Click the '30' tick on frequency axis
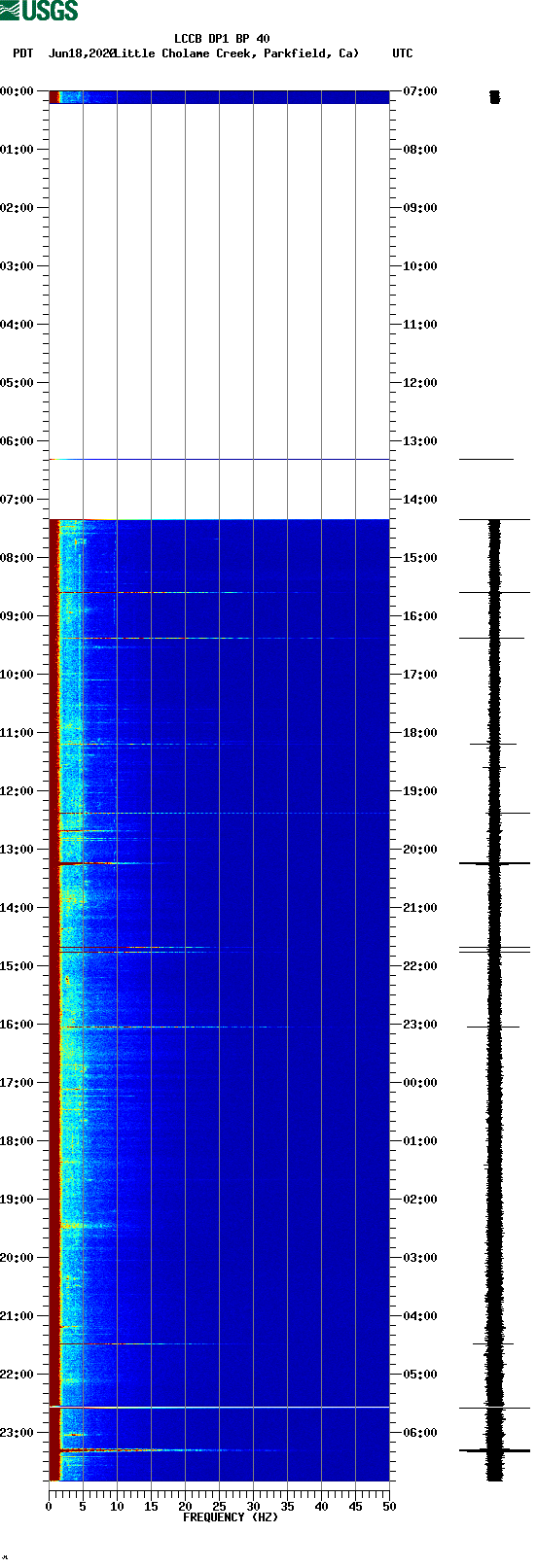 point(253,1507)
